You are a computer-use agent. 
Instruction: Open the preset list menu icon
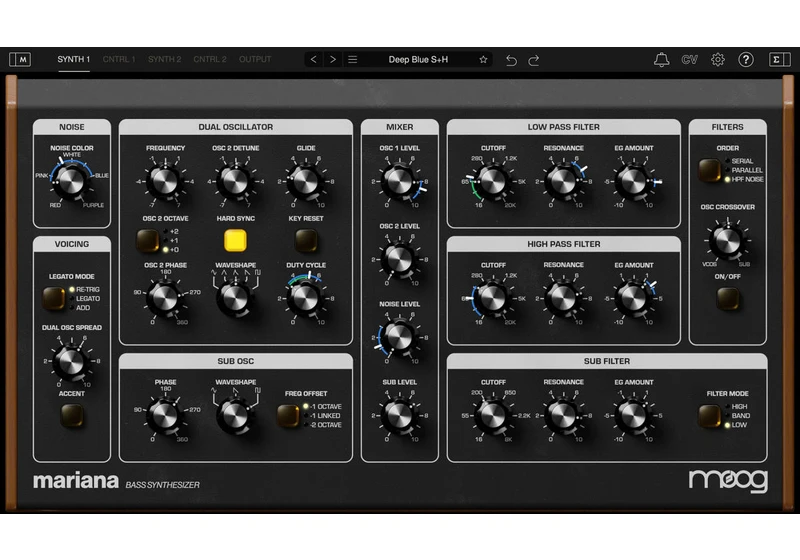pos(353,60)
